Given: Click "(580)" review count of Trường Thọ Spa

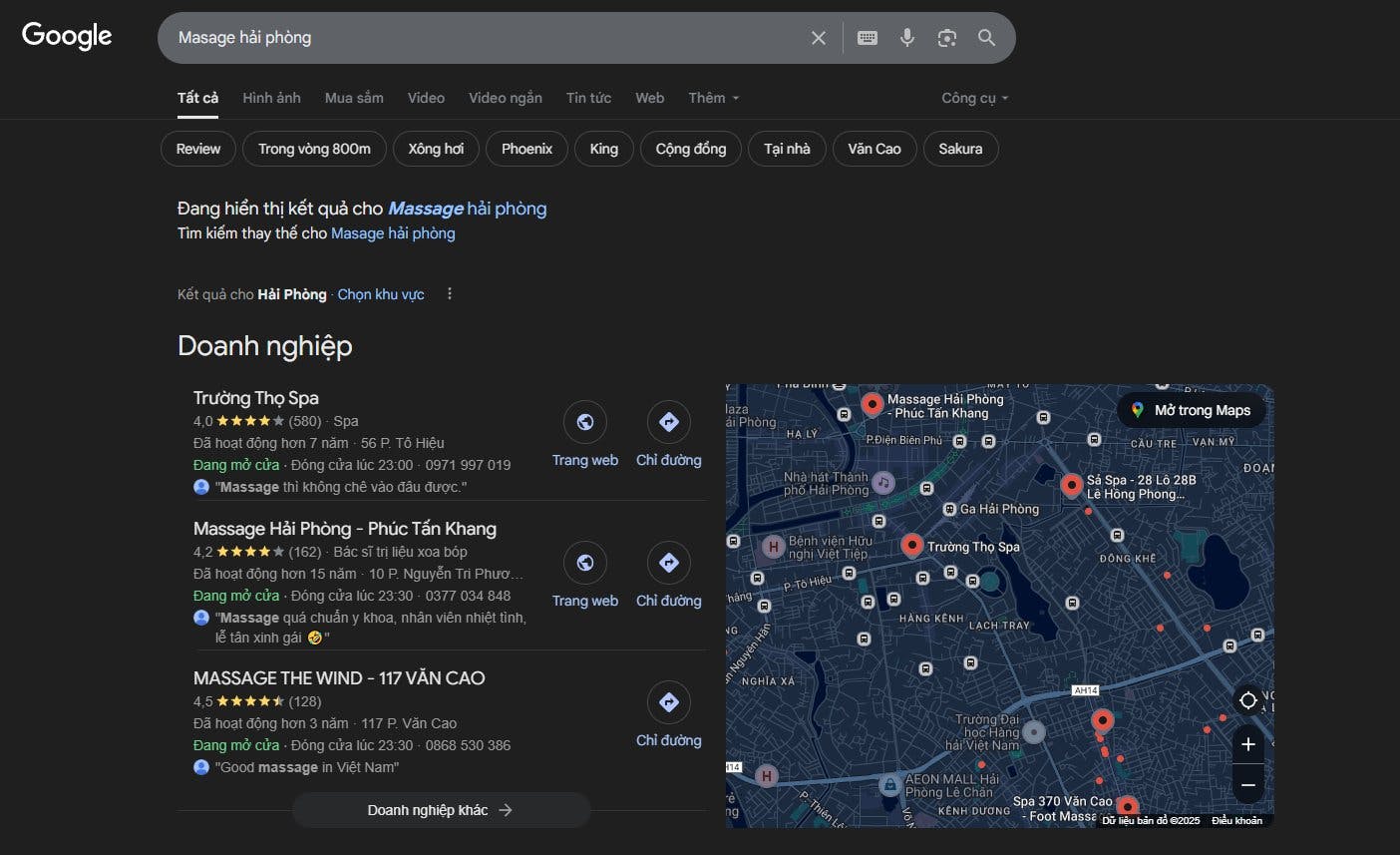Looking at the screenshot, I should 305,421.
